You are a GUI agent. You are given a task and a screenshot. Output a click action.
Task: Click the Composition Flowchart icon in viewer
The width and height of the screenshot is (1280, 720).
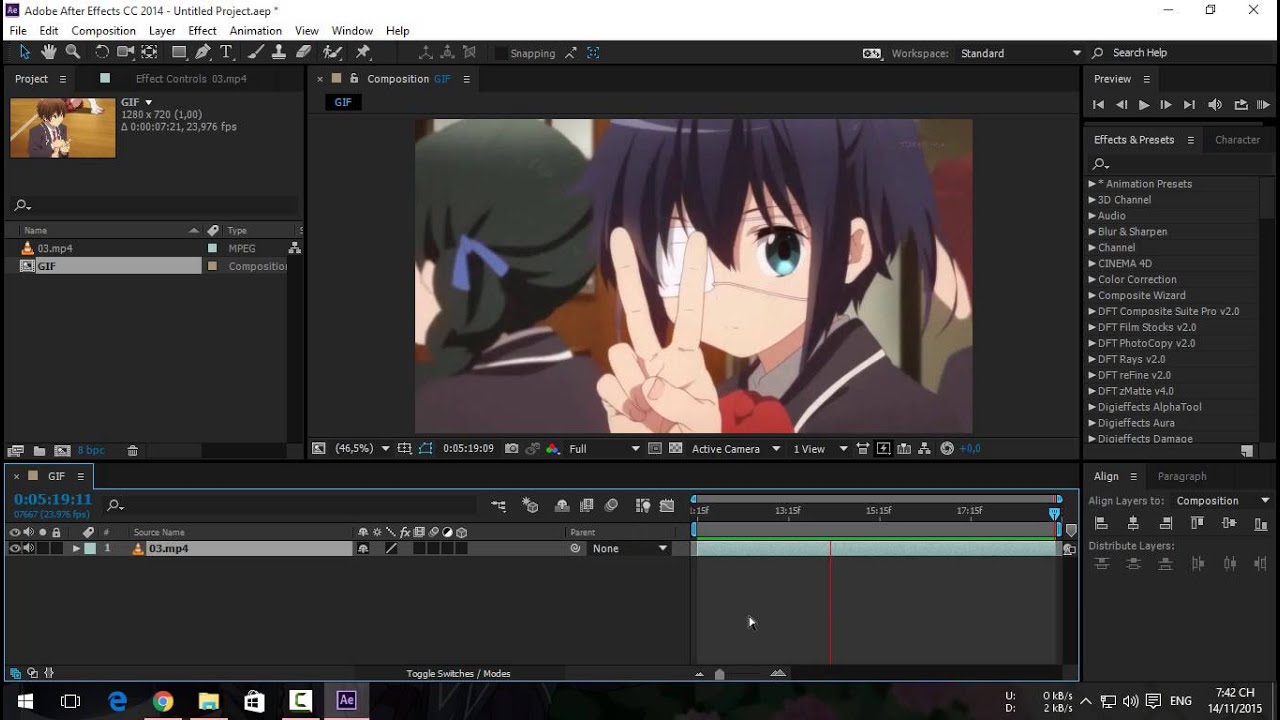pos(925,449)
